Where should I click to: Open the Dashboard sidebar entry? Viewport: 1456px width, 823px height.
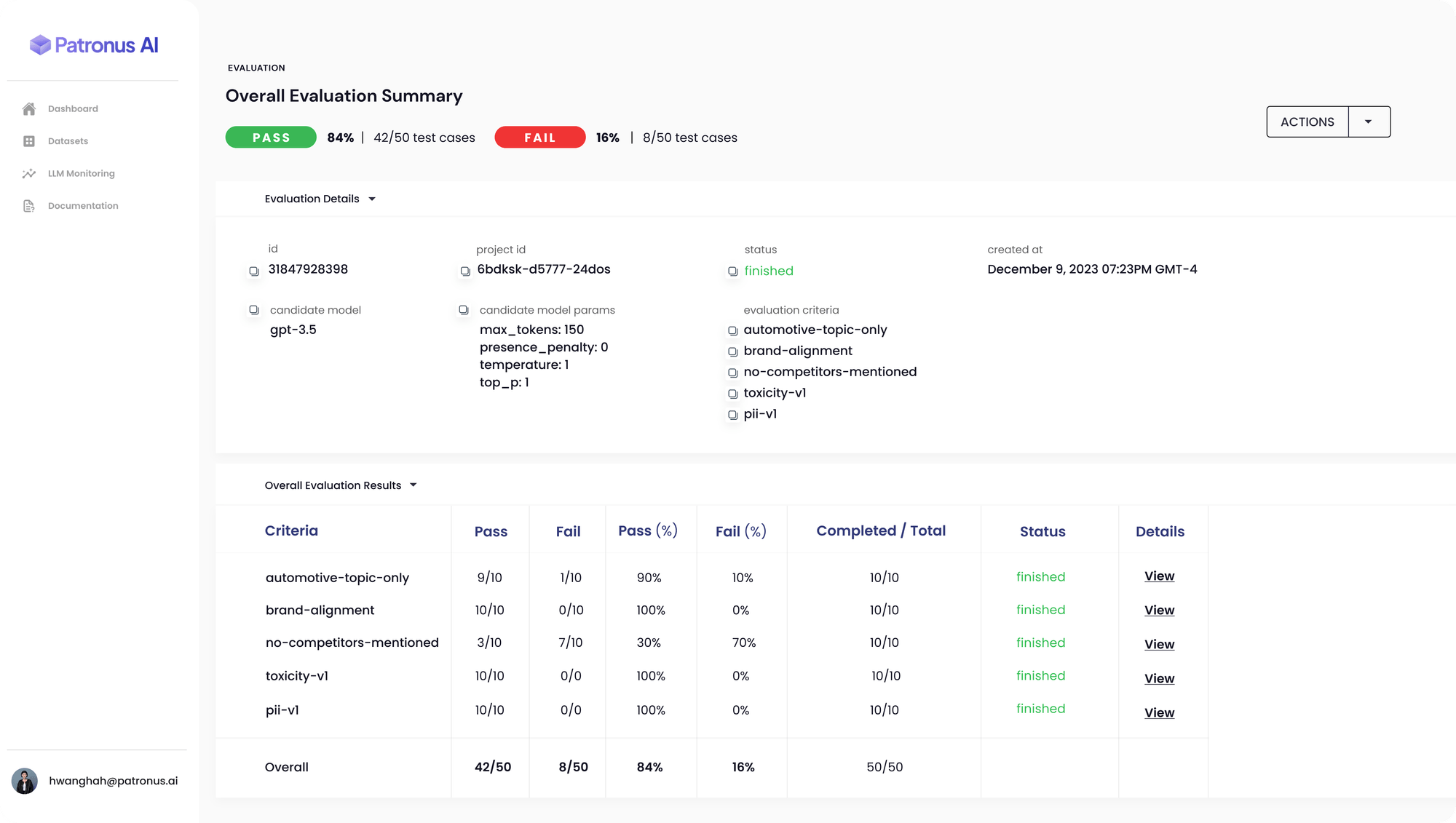click(x=29, y=108)
